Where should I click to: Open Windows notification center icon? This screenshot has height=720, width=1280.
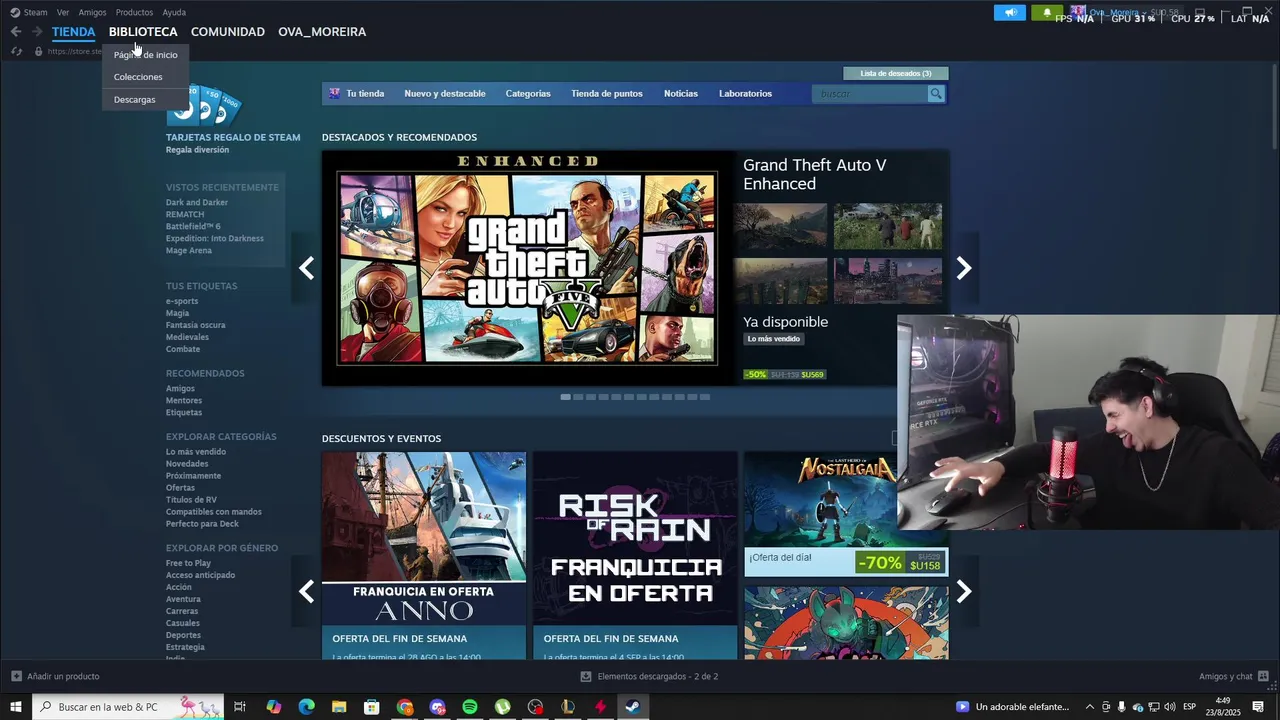coord(1258,707)
